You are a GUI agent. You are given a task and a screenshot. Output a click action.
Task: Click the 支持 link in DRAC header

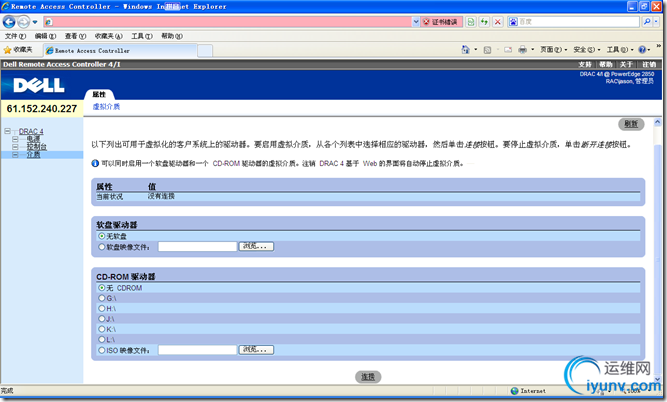[585, 65]
